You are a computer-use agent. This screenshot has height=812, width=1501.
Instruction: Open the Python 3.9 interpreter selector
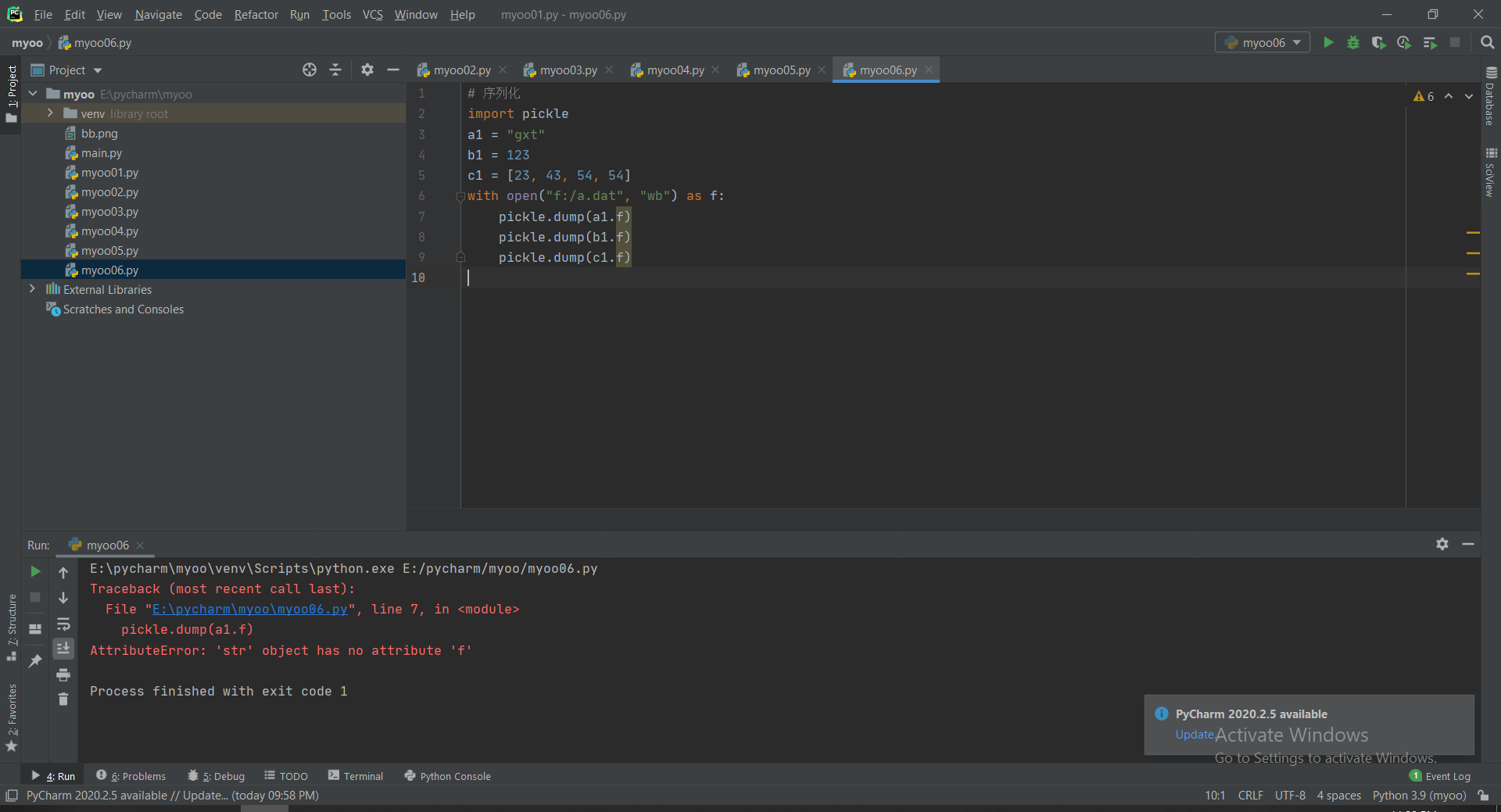[1419, 796]
